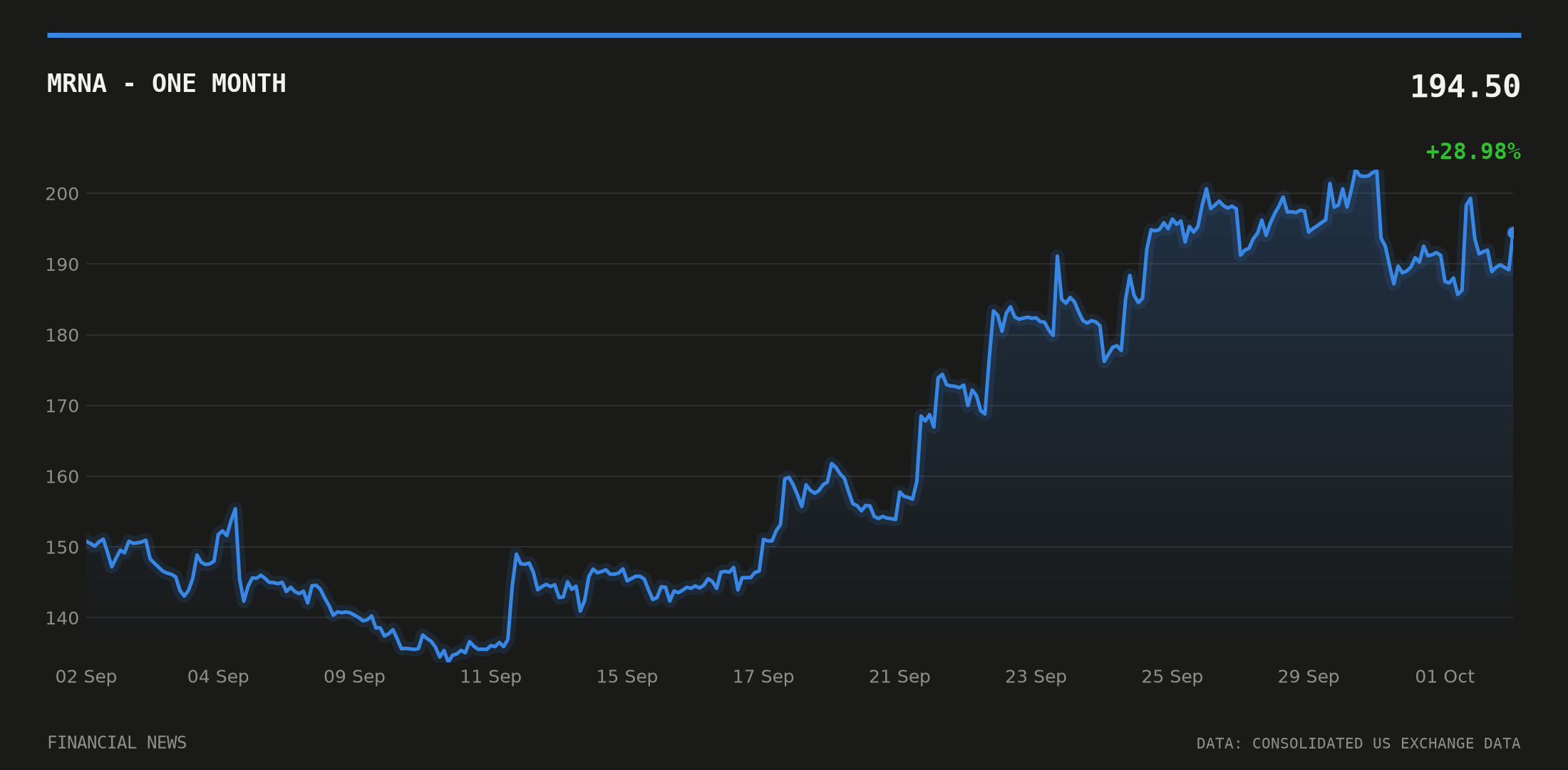This screenshot has height=770, width=1568.
Task: Select the 11 Sep date label
Action: [490, 677]
